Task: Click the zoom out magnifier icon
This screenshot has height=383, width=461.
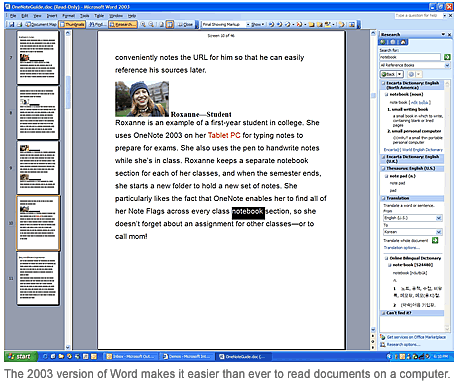Action: [151, 24]
